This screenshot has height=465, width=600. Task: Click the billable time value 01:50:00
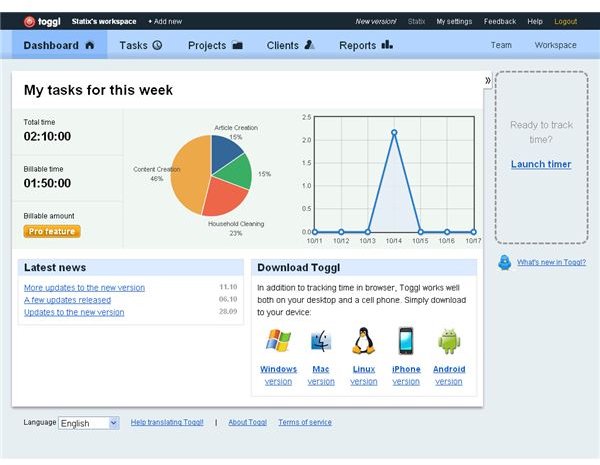47,183
